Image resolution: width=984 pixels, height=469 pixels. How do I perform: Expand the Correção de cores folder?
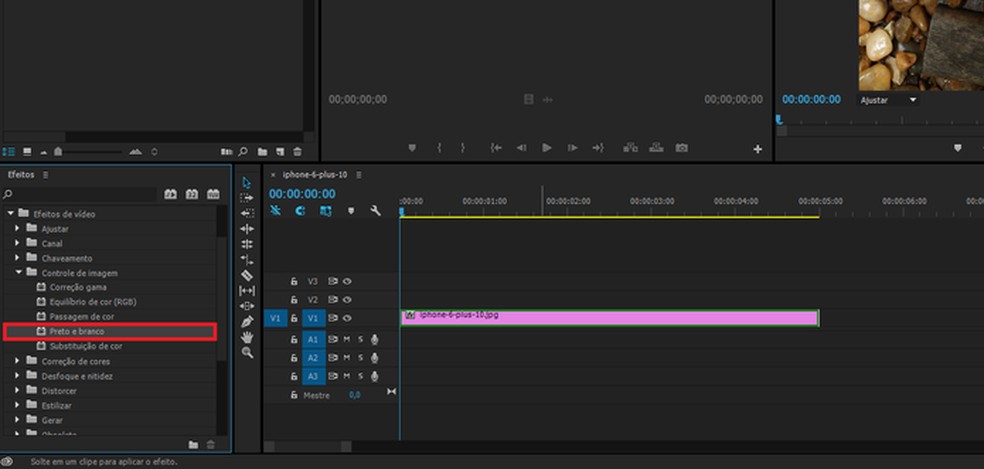[17, 361]
